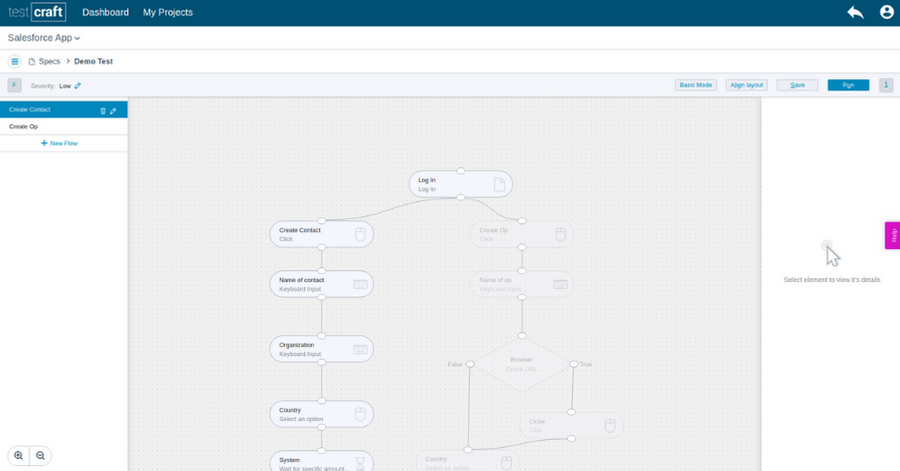Click the info icon beside Run
This screenshot has width=900, height=471.
tap(886, 85)
